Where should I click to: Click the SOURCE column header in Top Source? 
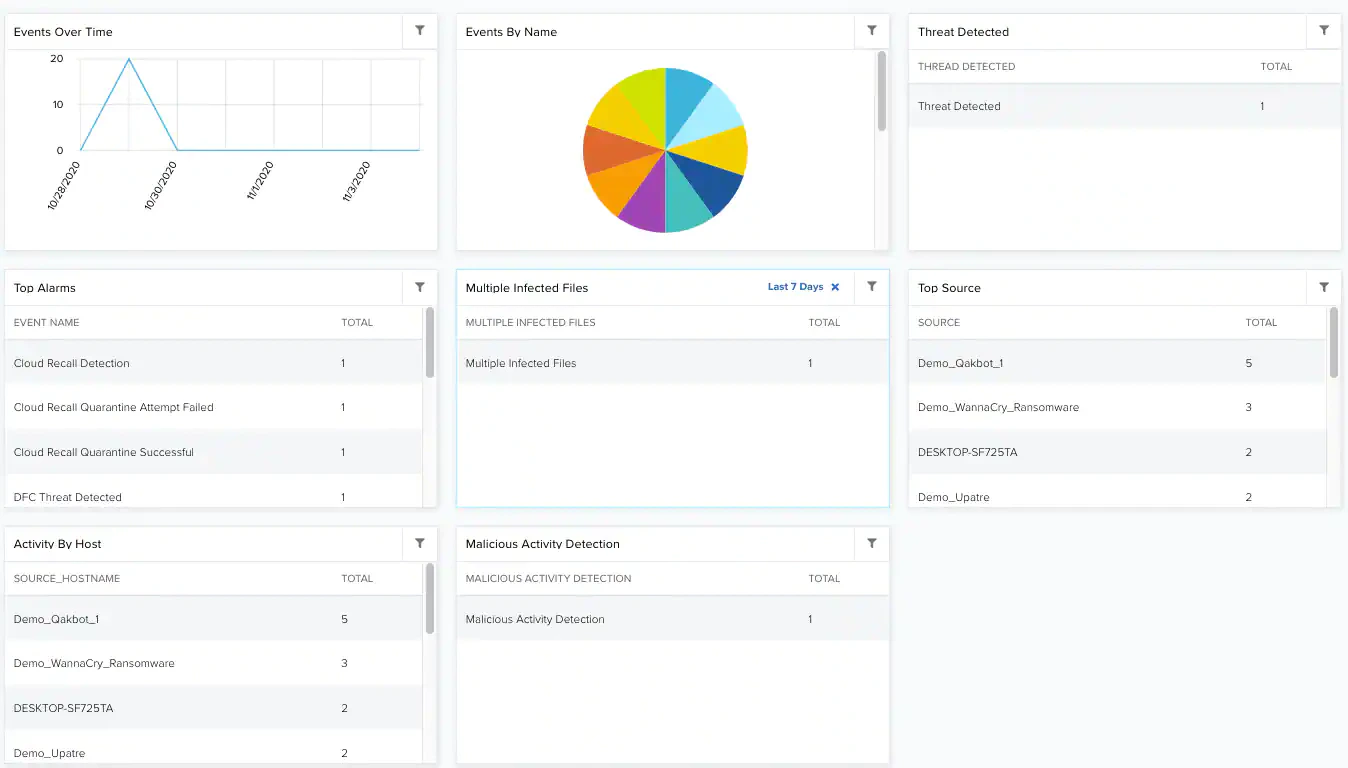coord(939,323)
